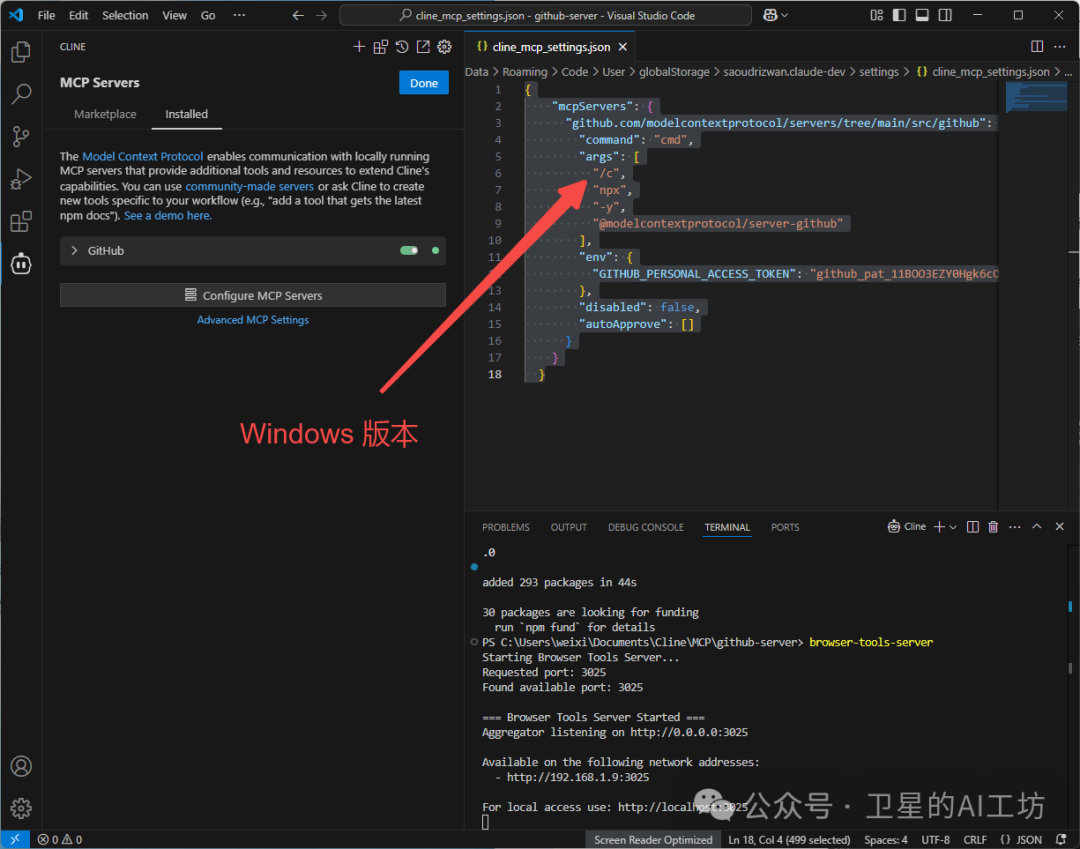Customize layout icon in title bar
The width and height of the screenshot is (1080, 849).
coord(876,15)
